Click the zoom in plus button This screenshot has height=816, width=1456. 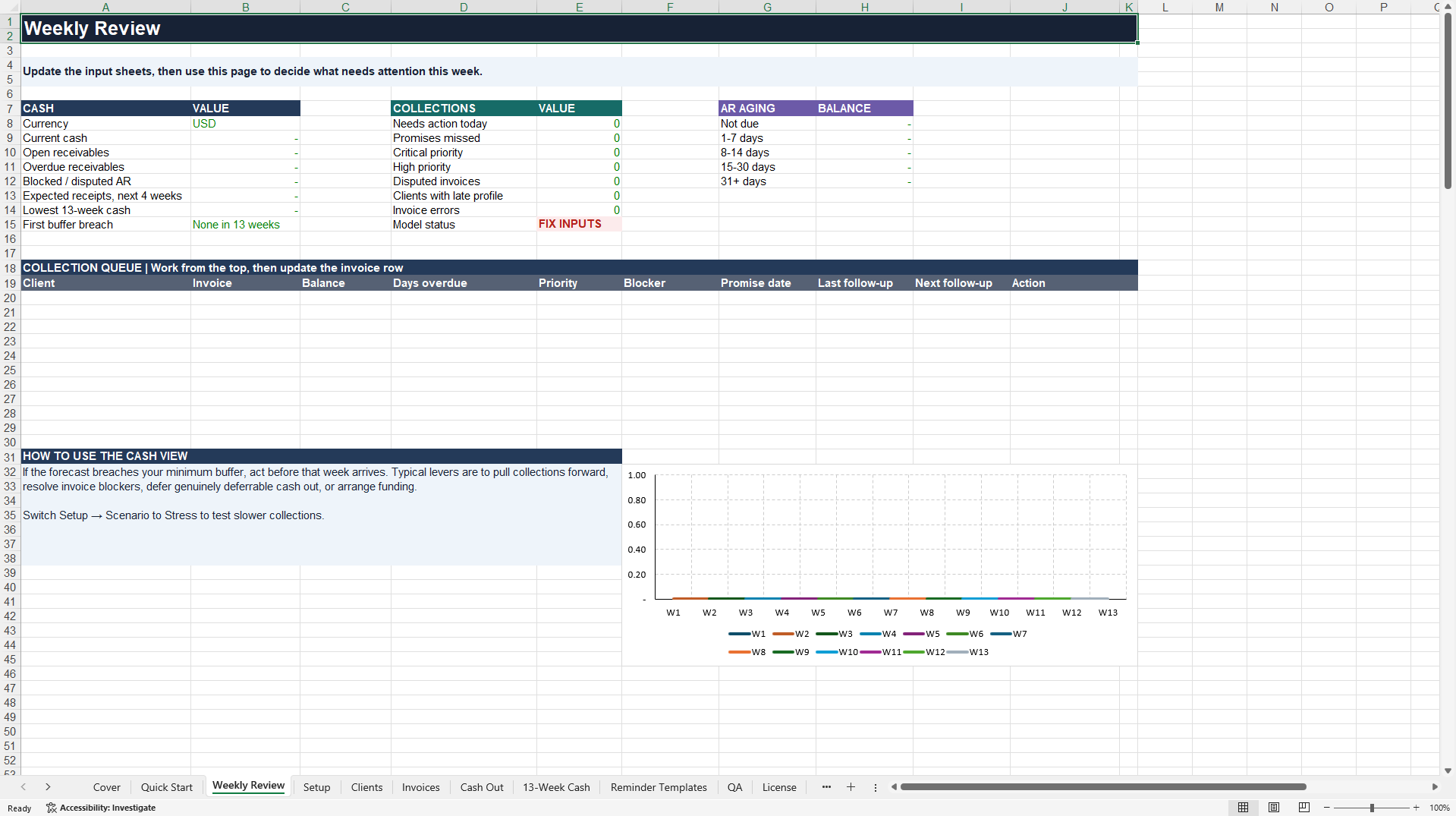tap(1417, 808)
